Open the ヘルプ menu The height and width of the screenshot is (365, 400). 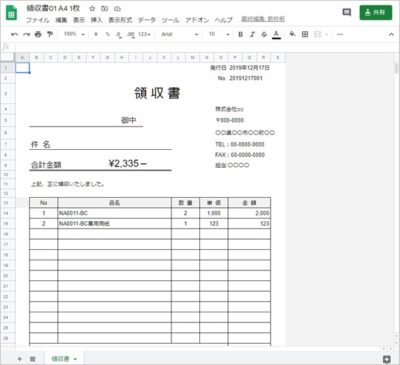pyautogui.click(x=223, y=20)
